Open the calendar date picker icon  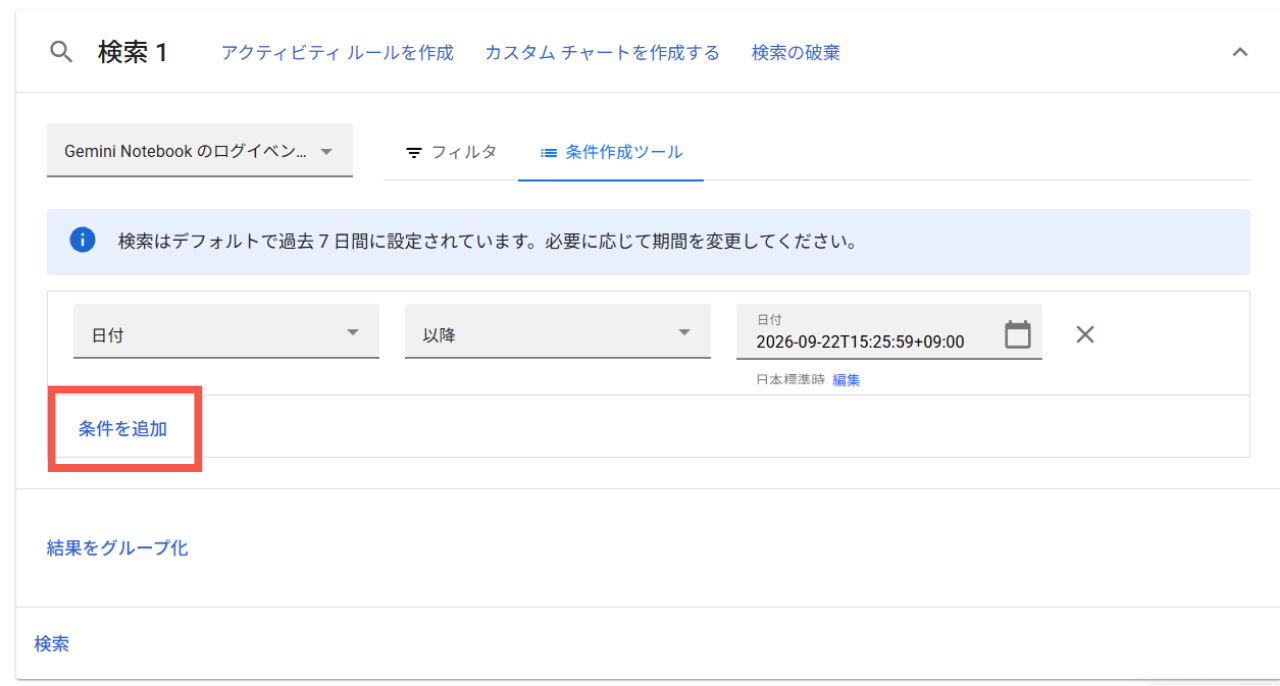click(x=1017, y=334)
